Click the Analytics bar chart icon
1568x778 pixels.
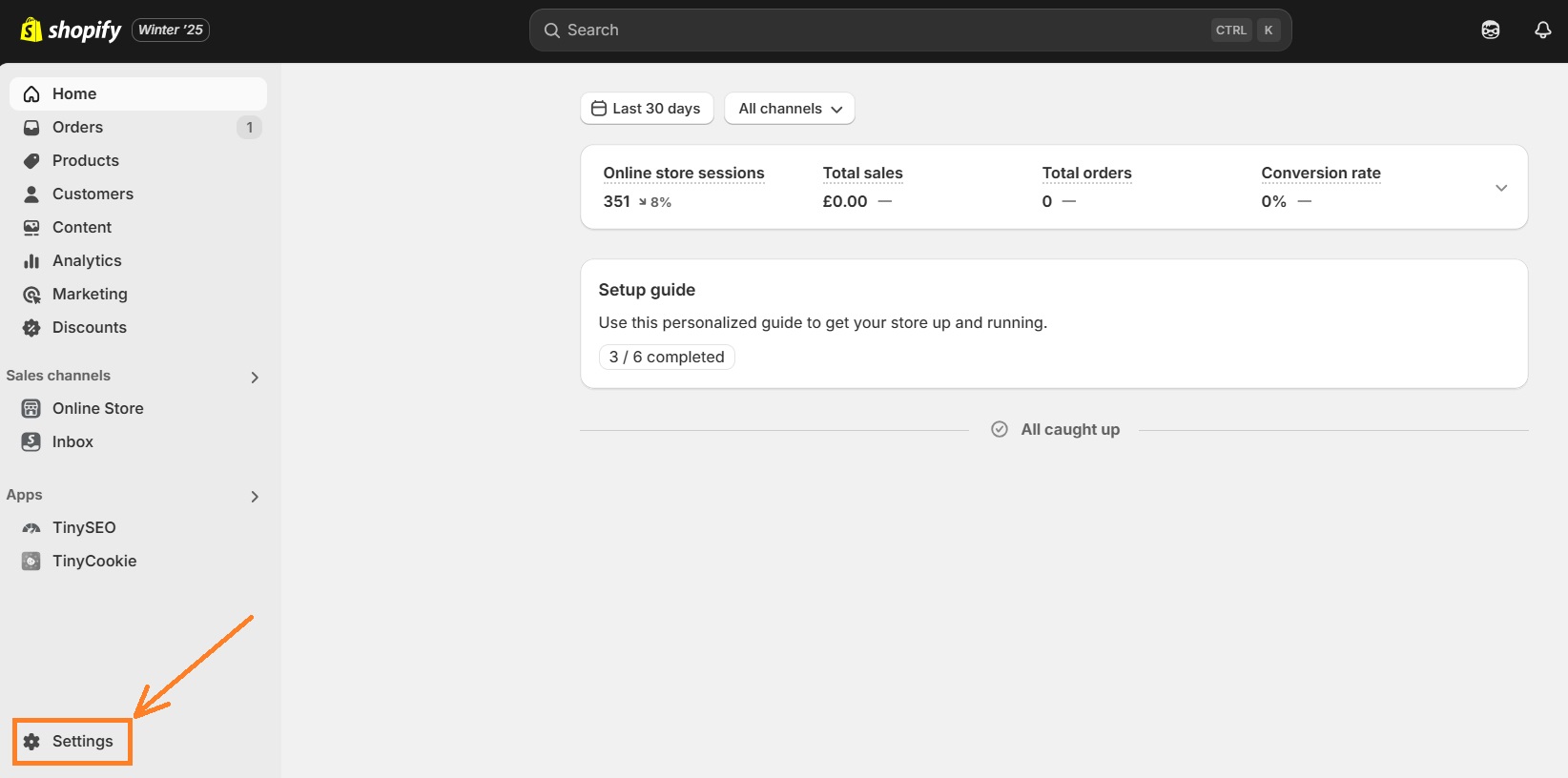31,260
